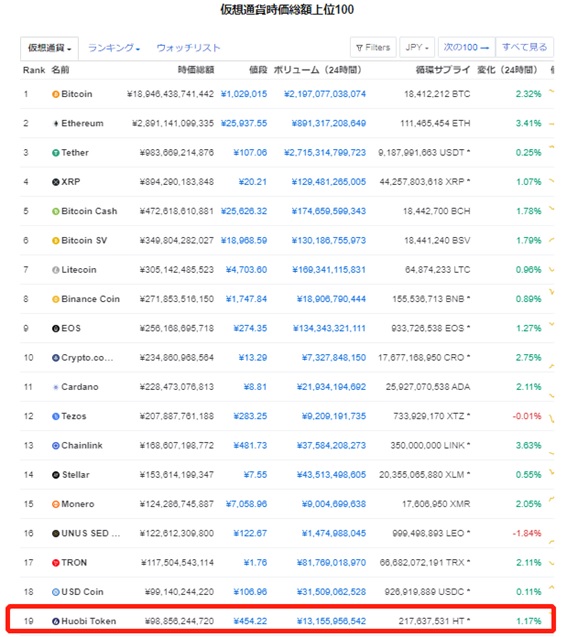Screen dimensions: 567x637
Task: Open the Filters button
Action: (373, 48)
